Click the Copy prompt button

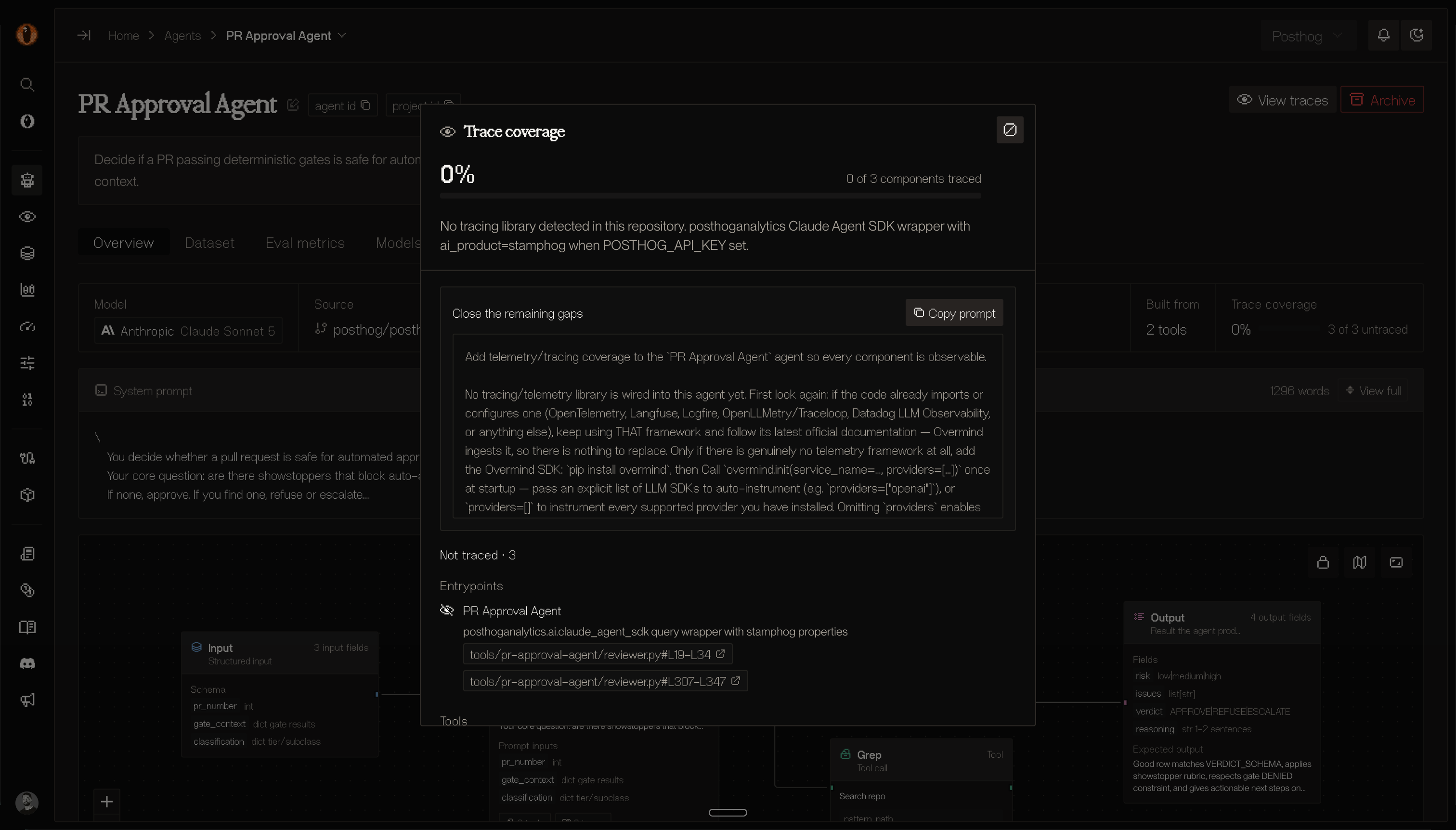[954, 313]
